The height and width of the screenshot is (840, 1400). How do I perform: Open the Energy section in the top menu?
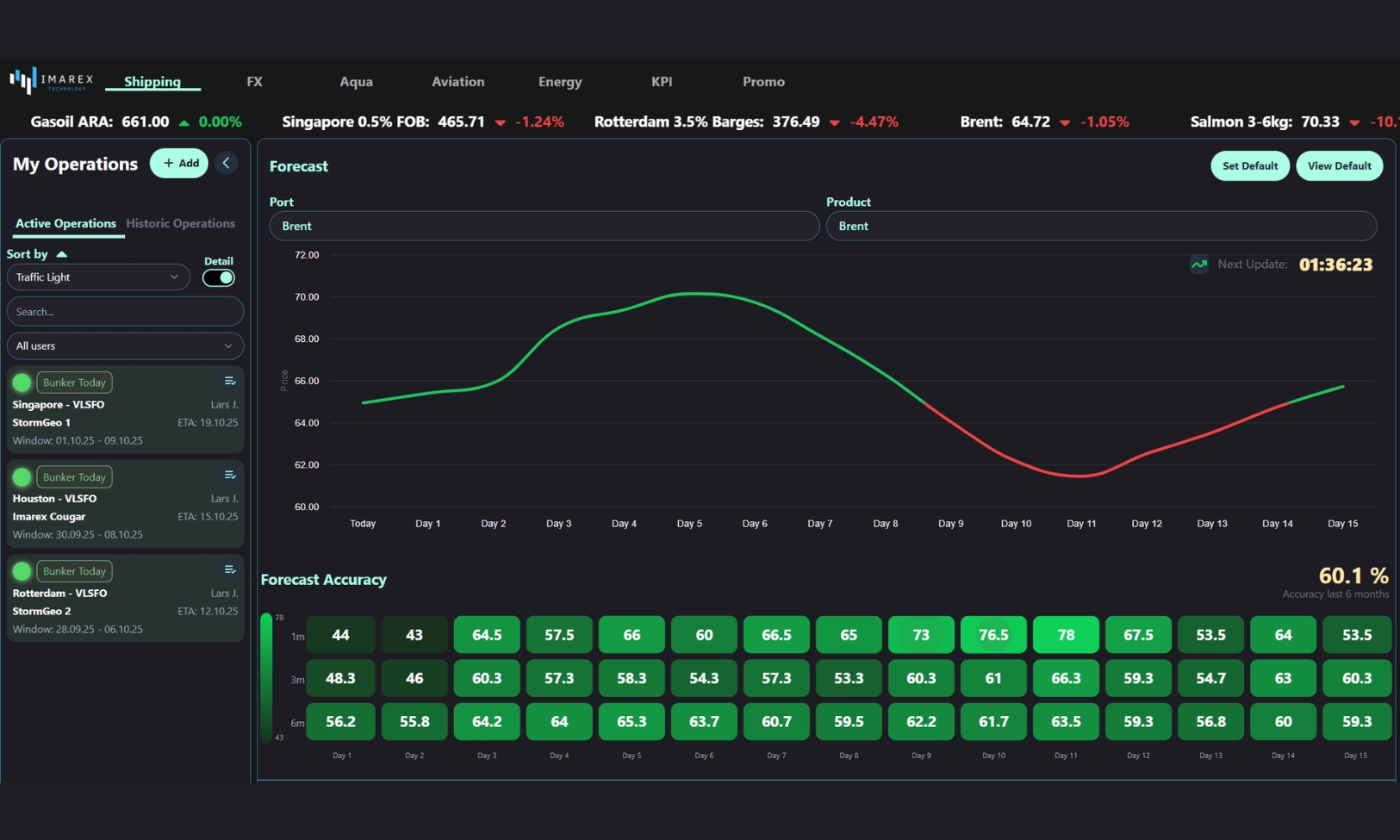pos(559,82)
